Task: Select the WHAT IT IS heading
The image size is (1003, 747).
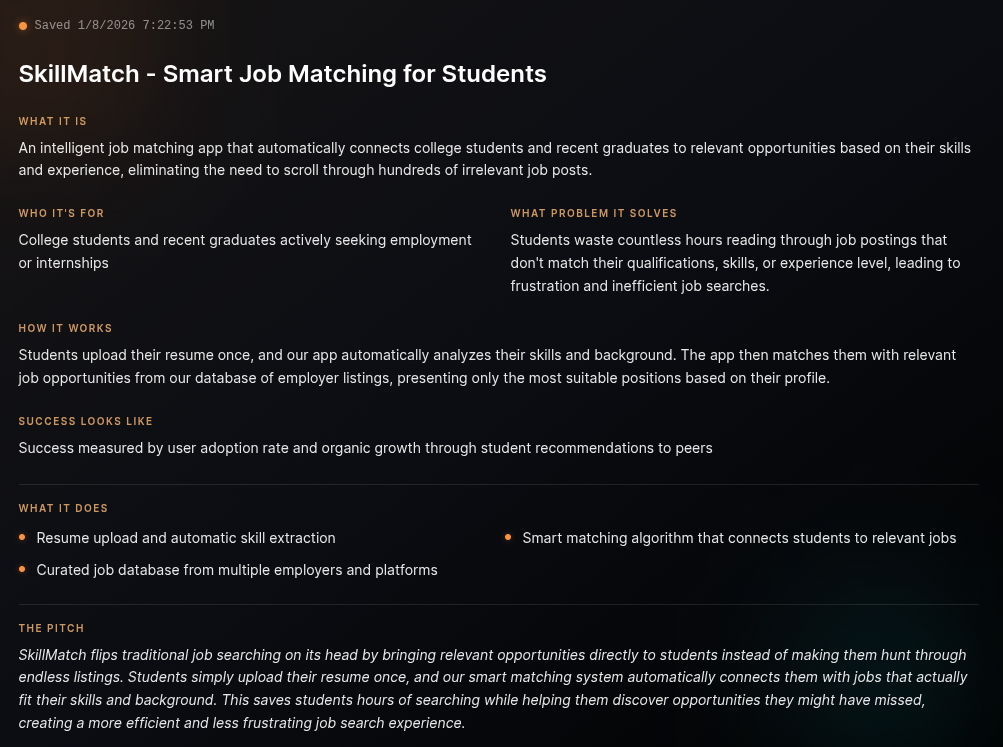Action: click(x=53, y=122)
